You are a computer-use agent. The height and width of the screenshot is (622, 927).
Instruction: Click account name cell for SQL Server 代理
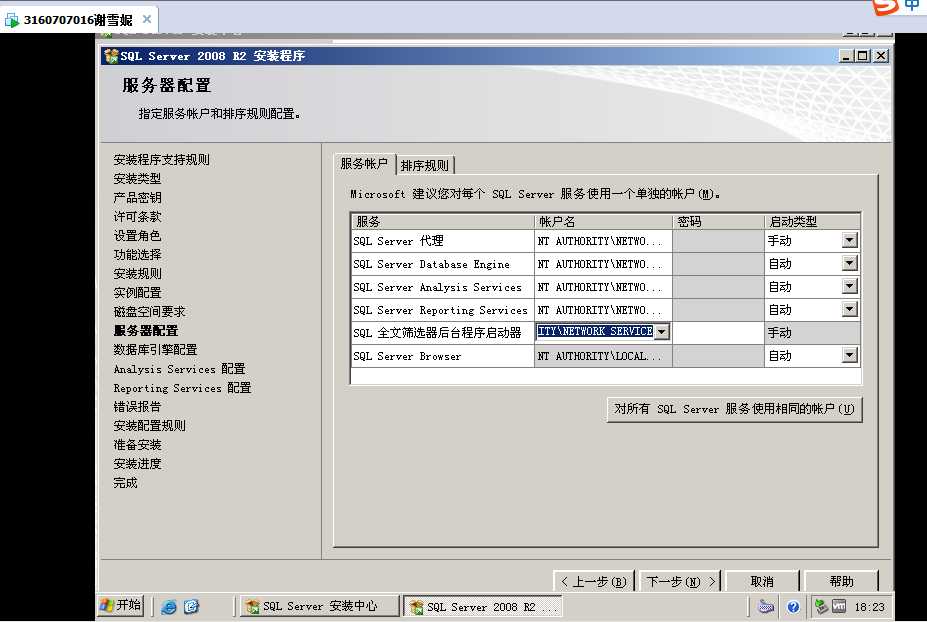coord(603,241)
